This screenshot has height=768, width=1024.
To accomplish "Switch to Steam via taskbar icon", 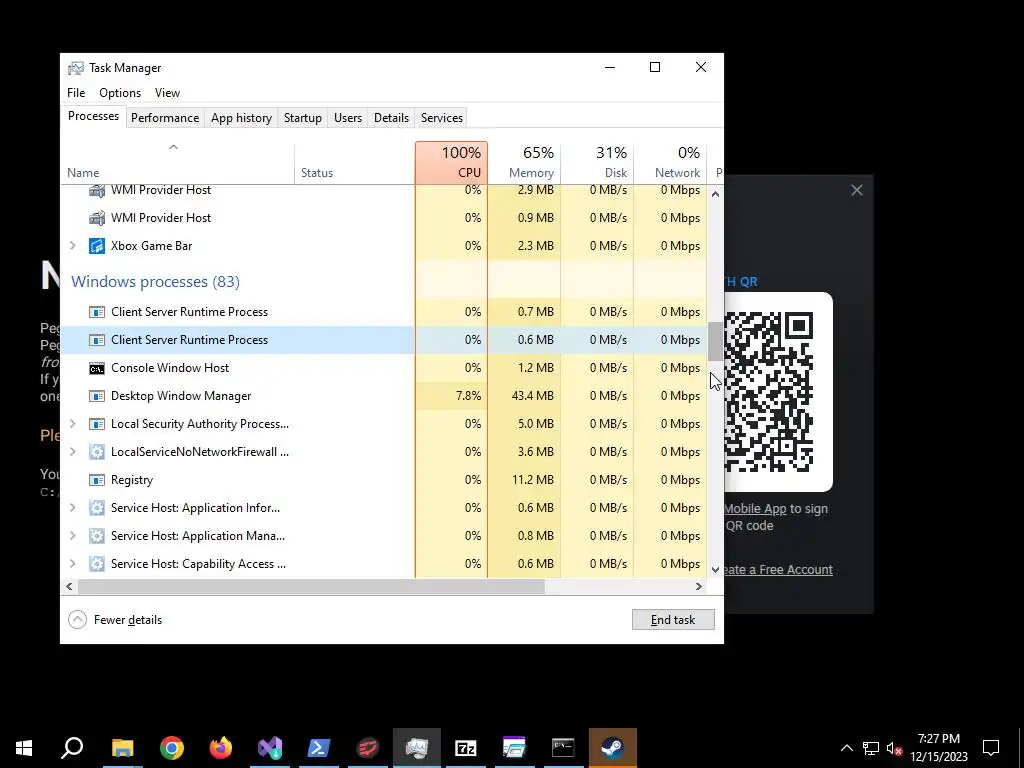I will point(613,748).
